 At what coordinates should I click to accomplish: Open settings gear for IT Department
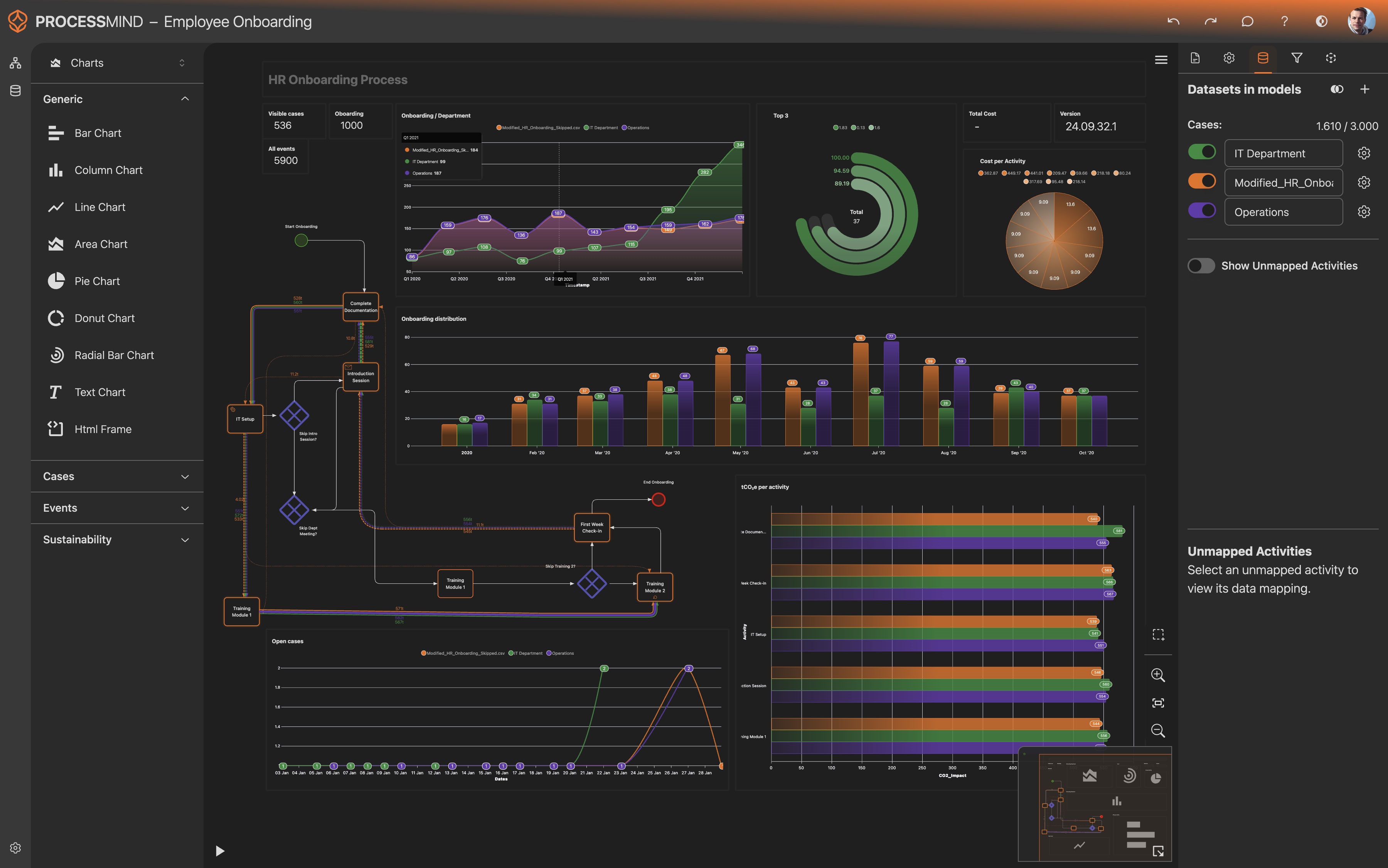(1364, 153)
